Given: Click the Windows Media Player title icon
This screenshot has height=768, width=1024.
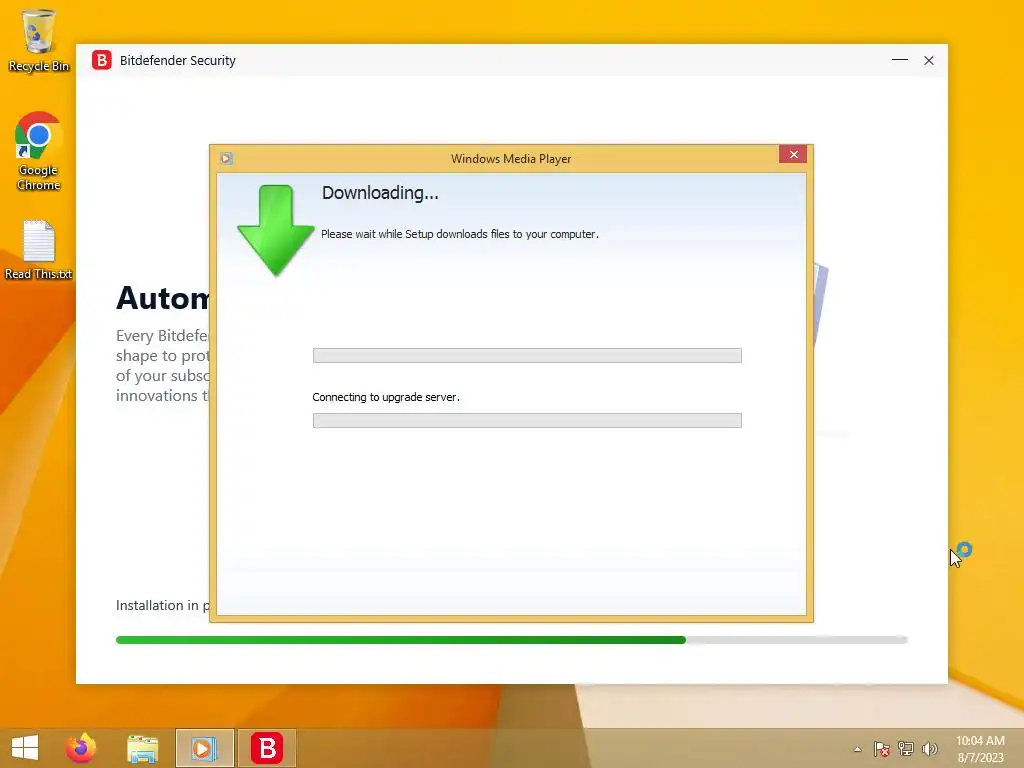Looking at the screenshot, I should coord(226,159).
